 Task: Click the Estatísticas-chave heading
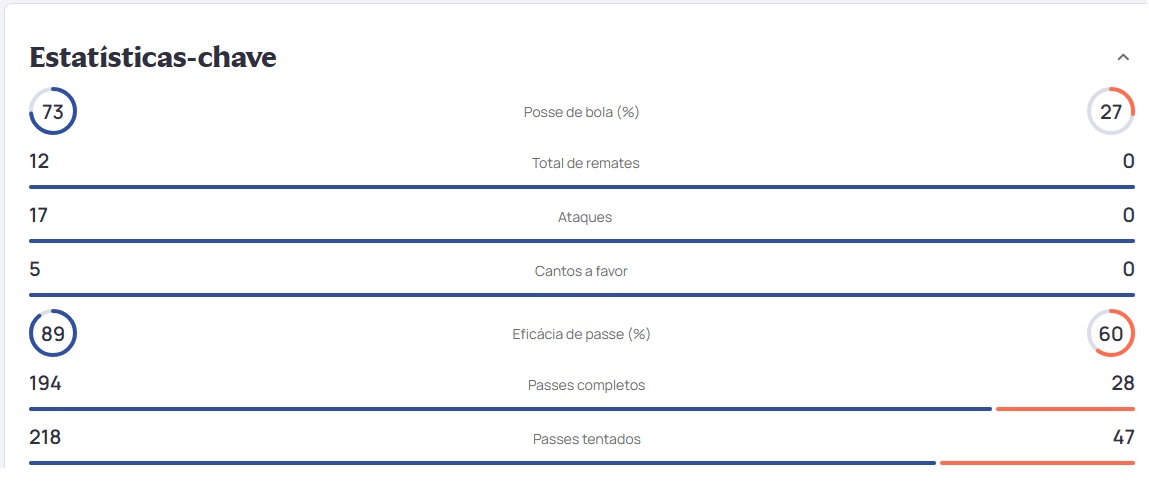(x=153, y=58)
